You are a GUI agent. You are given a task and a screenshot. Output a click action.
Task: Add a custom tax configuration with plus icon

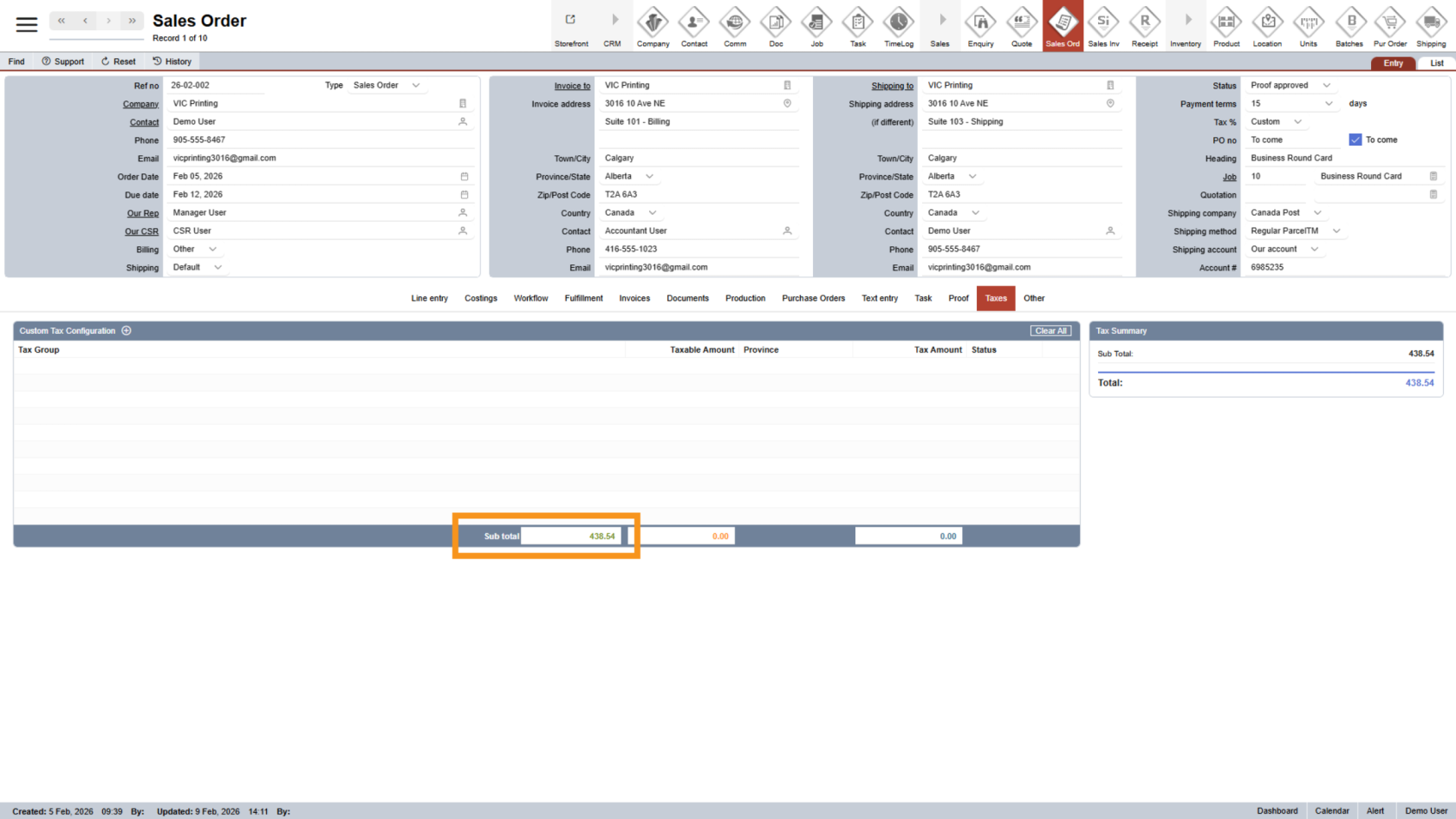tap(127, 331)
